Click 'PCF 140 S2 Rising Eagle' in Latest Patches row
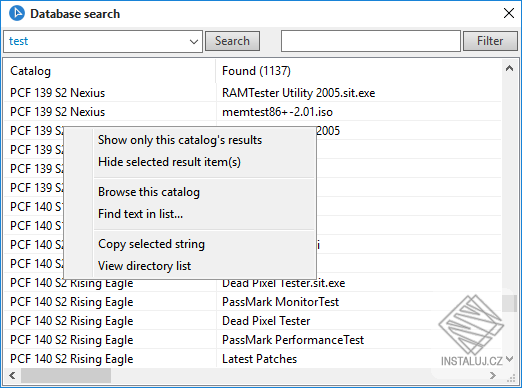This screenshot has width=522, height=388. click(72, 359)
